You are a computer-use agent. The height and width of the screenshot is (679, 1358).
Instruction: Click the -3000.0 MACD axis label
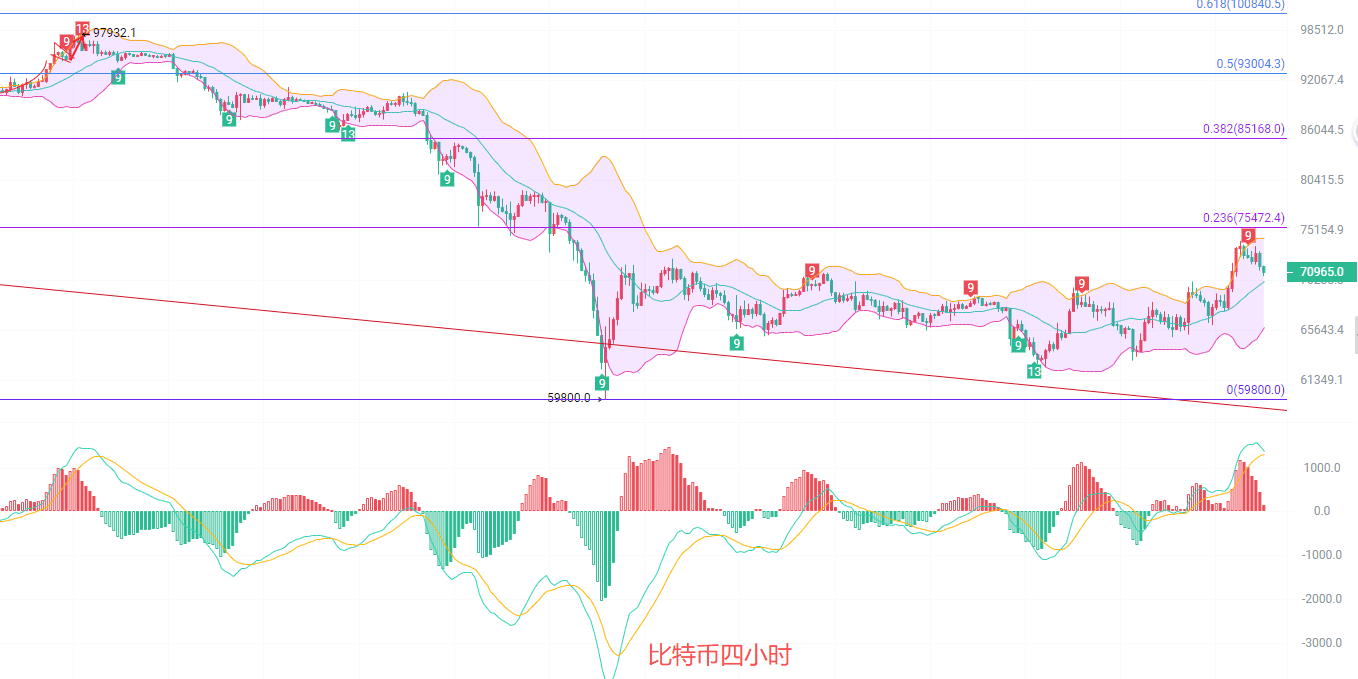click(x=1321, y=643)
